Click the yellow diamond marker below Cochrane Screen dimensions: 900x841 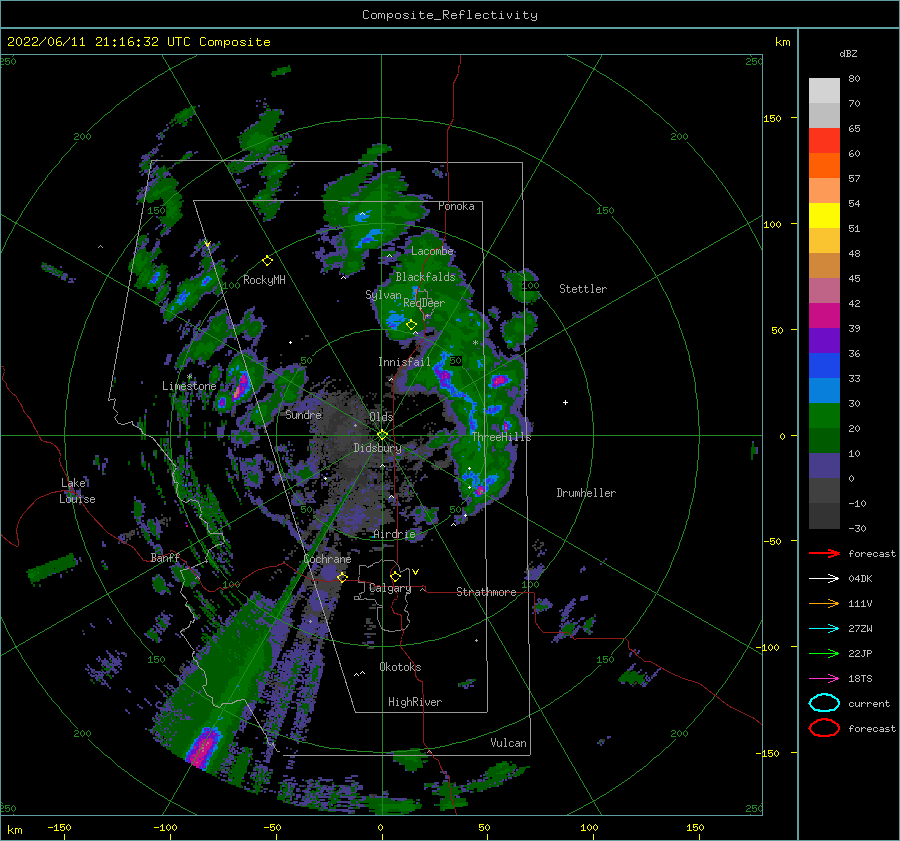(x=342, y=577)
